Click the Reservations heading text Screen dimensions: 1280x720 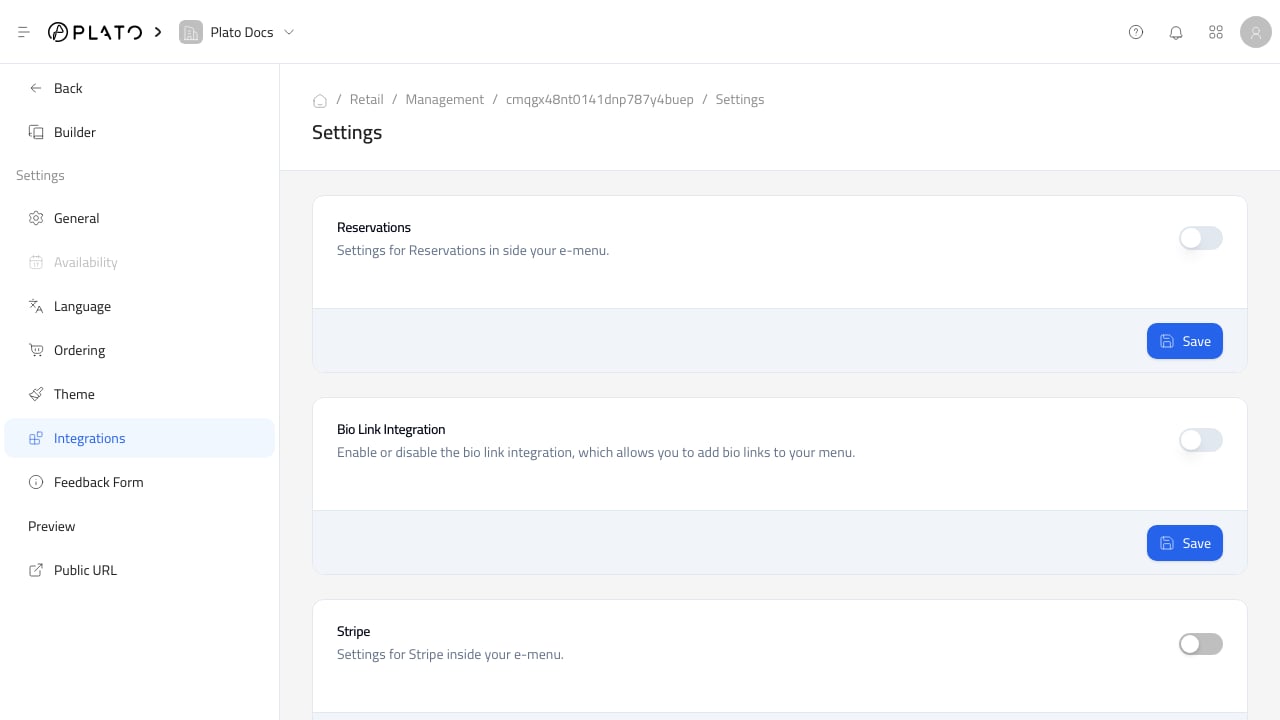click(x=374, y=227)
